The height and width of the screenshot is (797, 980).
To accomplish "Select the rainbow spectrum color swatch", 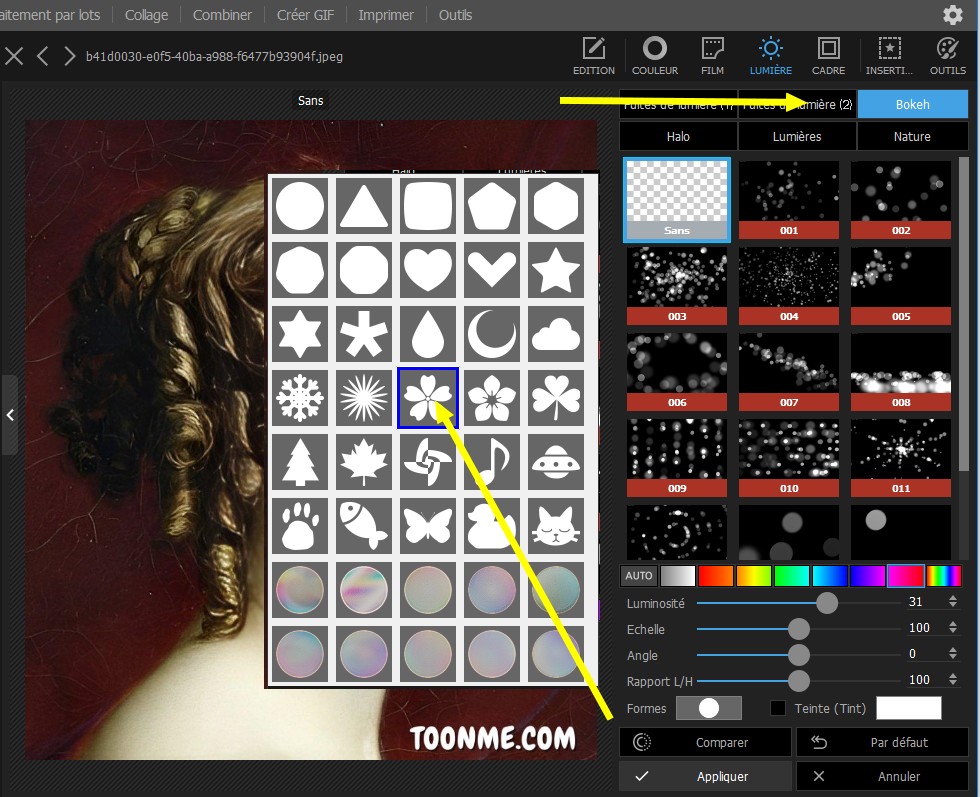I will click(944, 576).
